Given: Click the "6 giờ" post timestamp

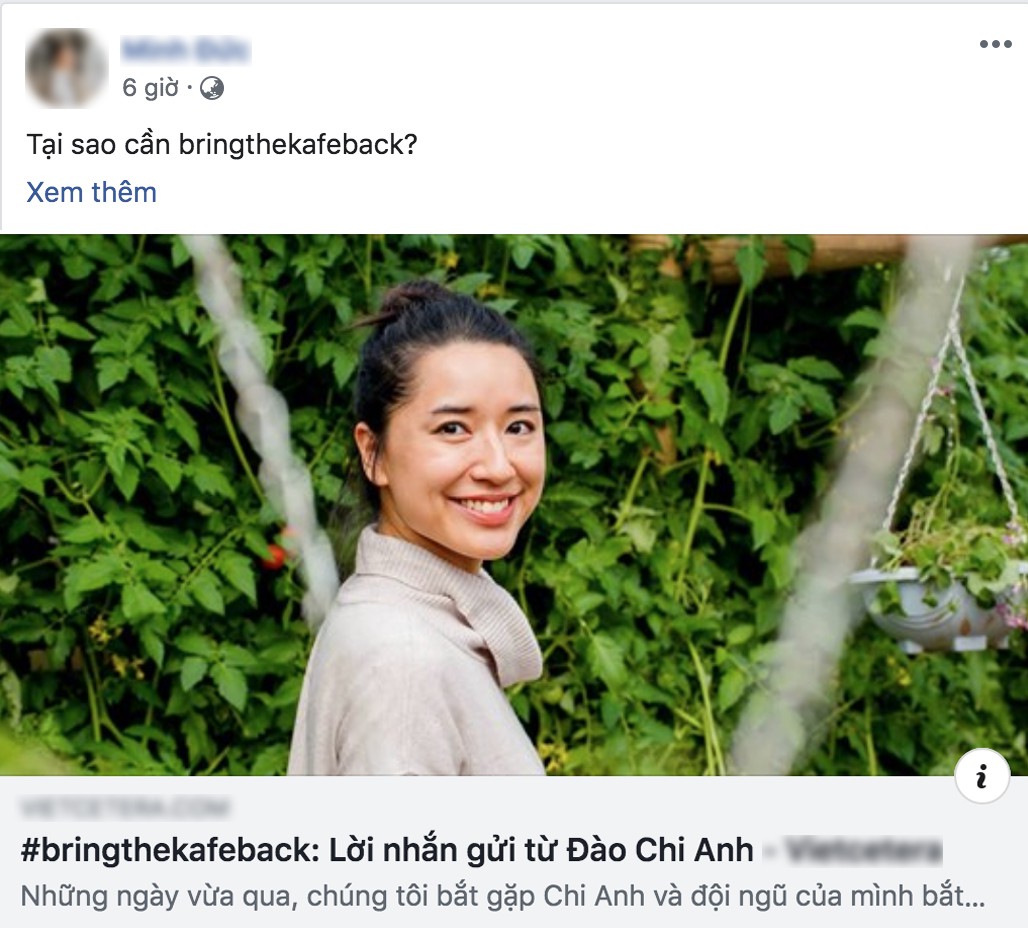Looking at the screenshot, I should 150,88.
